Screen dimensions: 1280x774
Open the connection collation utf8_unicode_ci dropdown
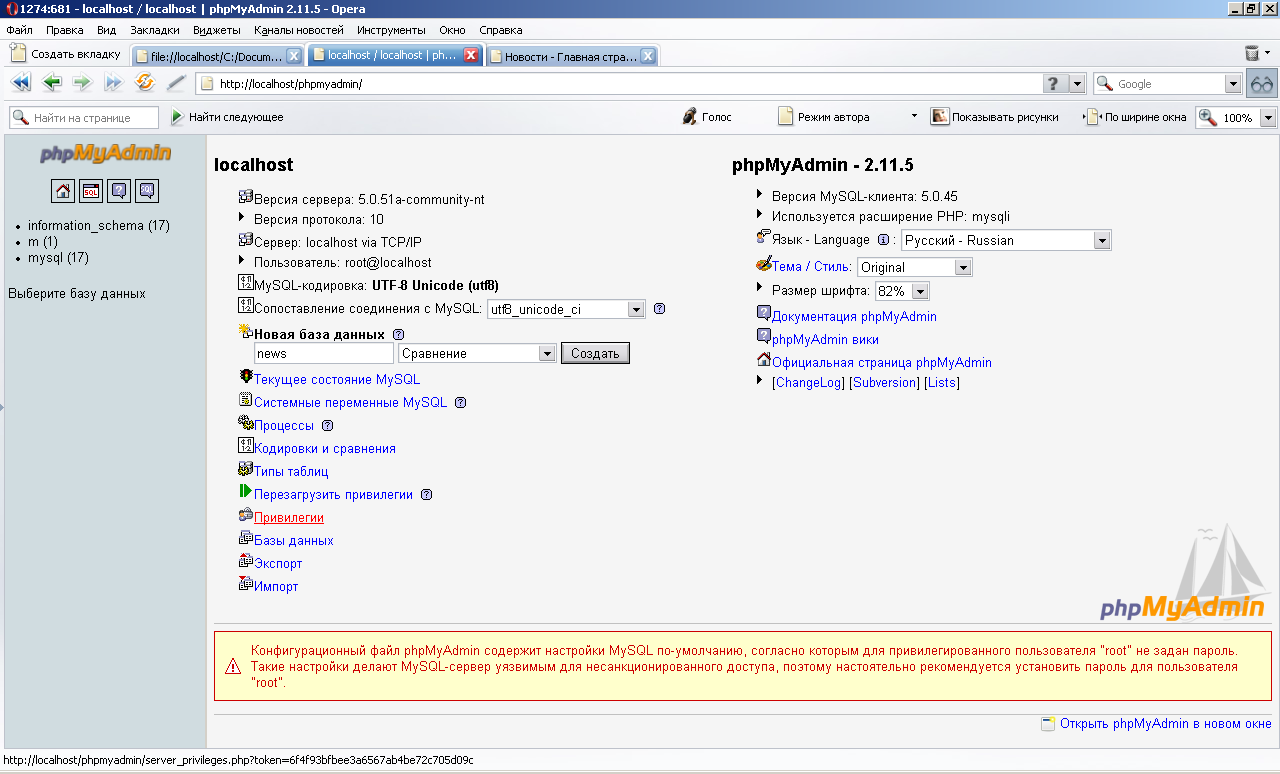636,310
